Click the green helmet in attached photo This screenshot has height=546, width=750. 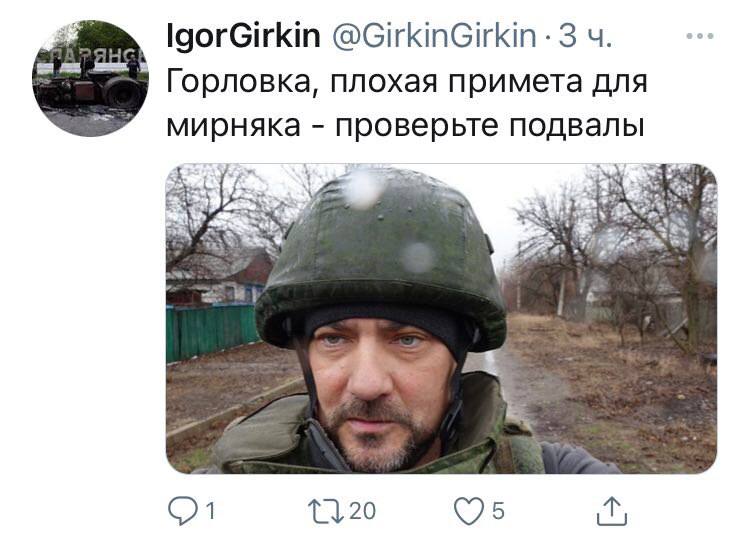[381, 257]
